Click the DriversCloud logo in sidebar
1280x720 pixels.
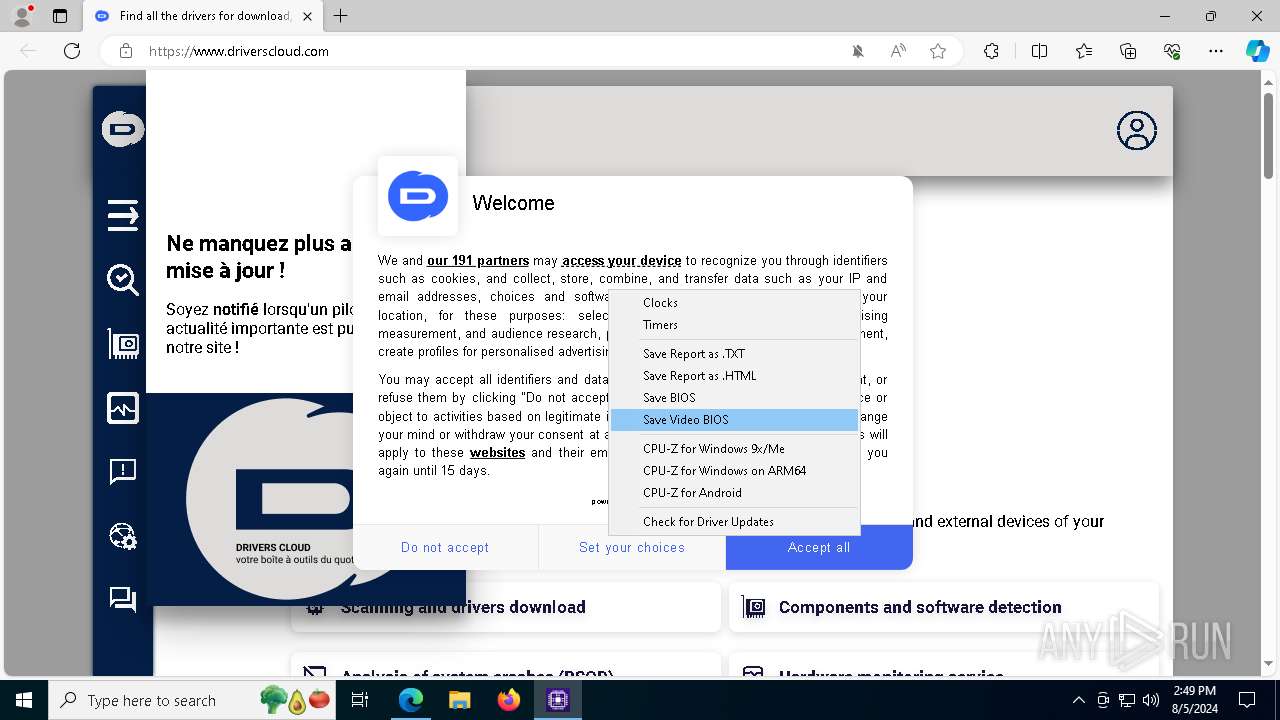click(123, 129)
